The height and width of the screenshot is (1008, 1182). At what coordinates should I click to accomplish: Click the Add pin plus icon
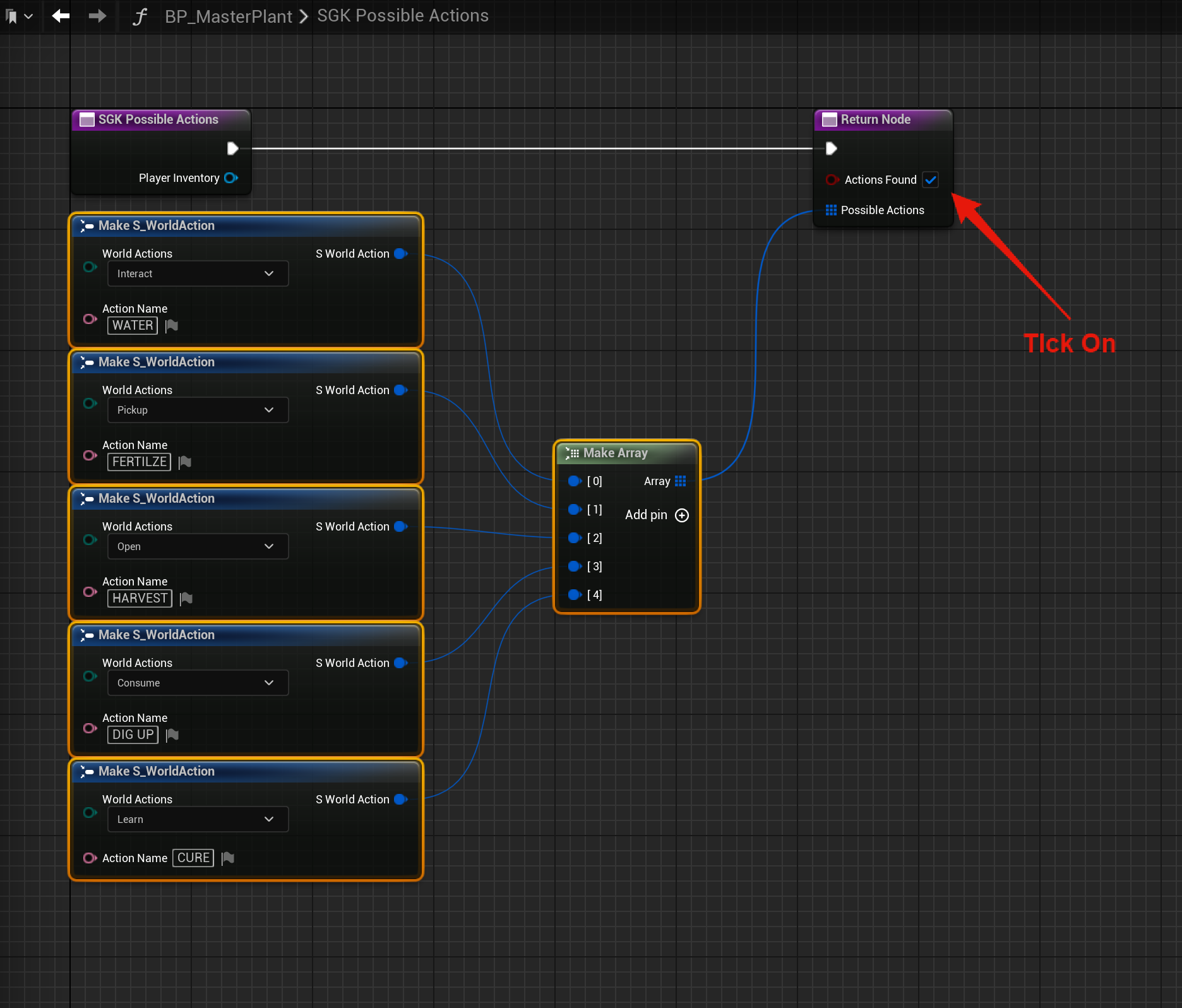[x=682, y=515]
